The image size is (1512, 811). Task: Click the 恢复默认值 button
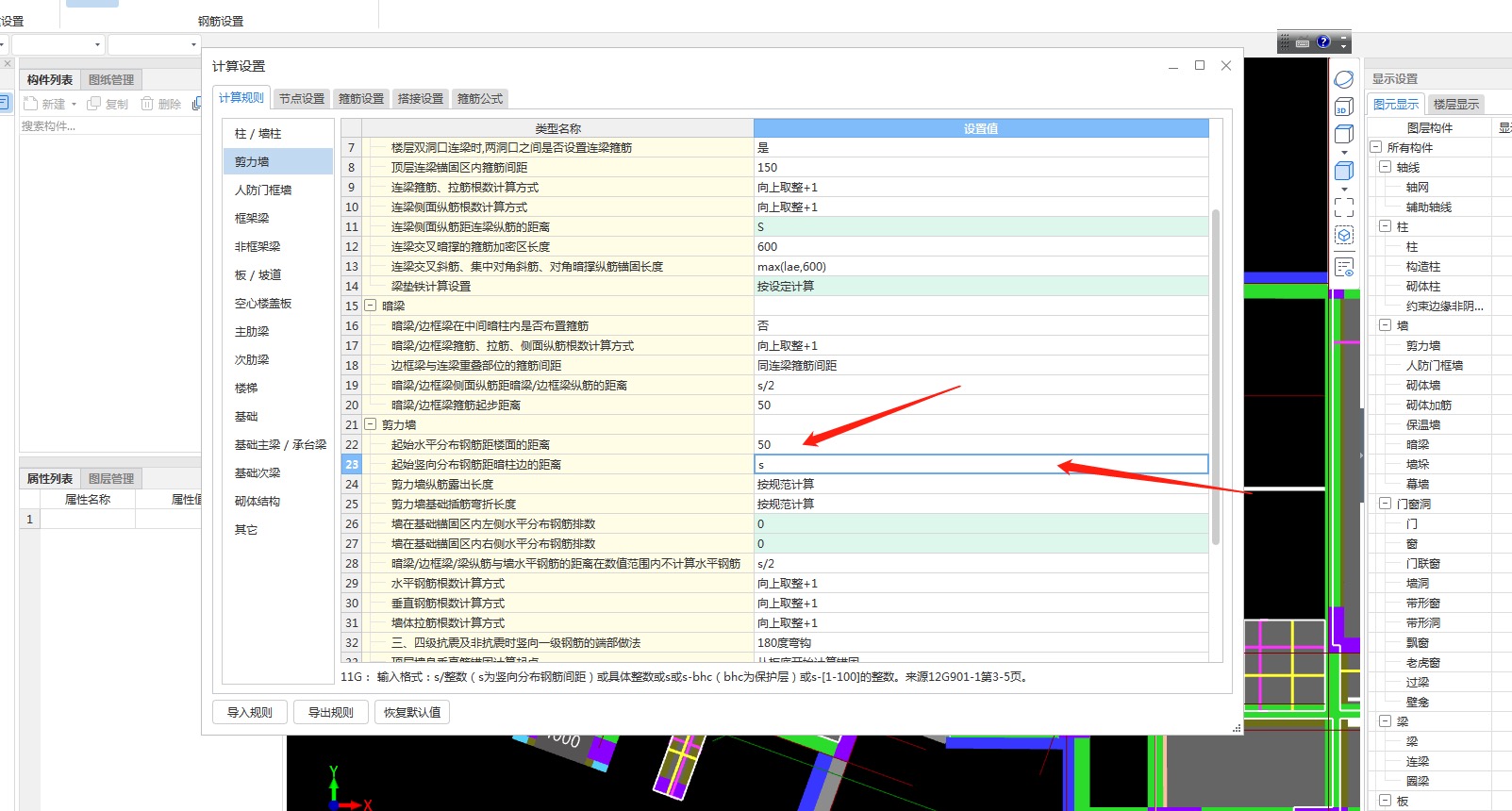(x=412, y=712)
